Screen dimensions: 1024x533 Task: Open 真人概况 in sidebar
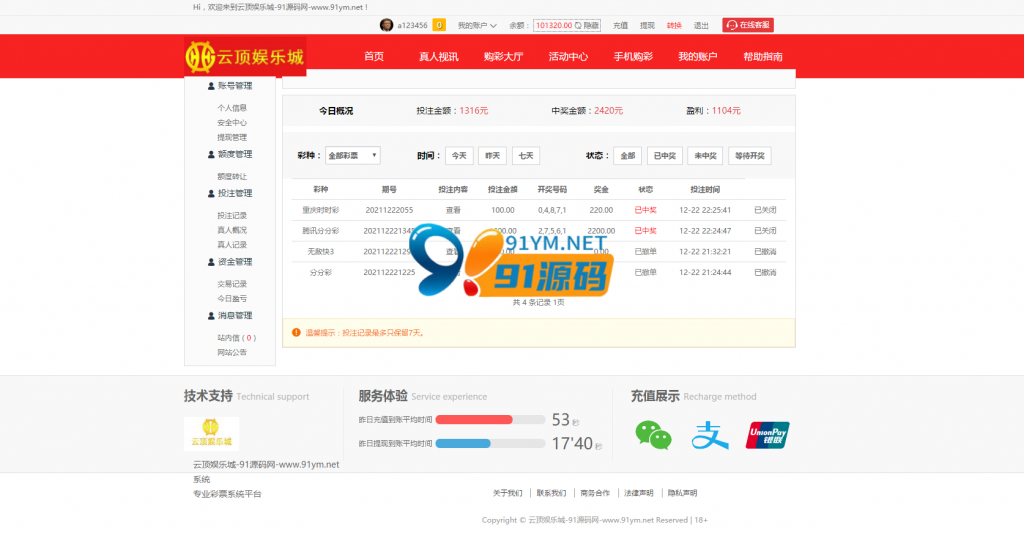click(232, 230)
